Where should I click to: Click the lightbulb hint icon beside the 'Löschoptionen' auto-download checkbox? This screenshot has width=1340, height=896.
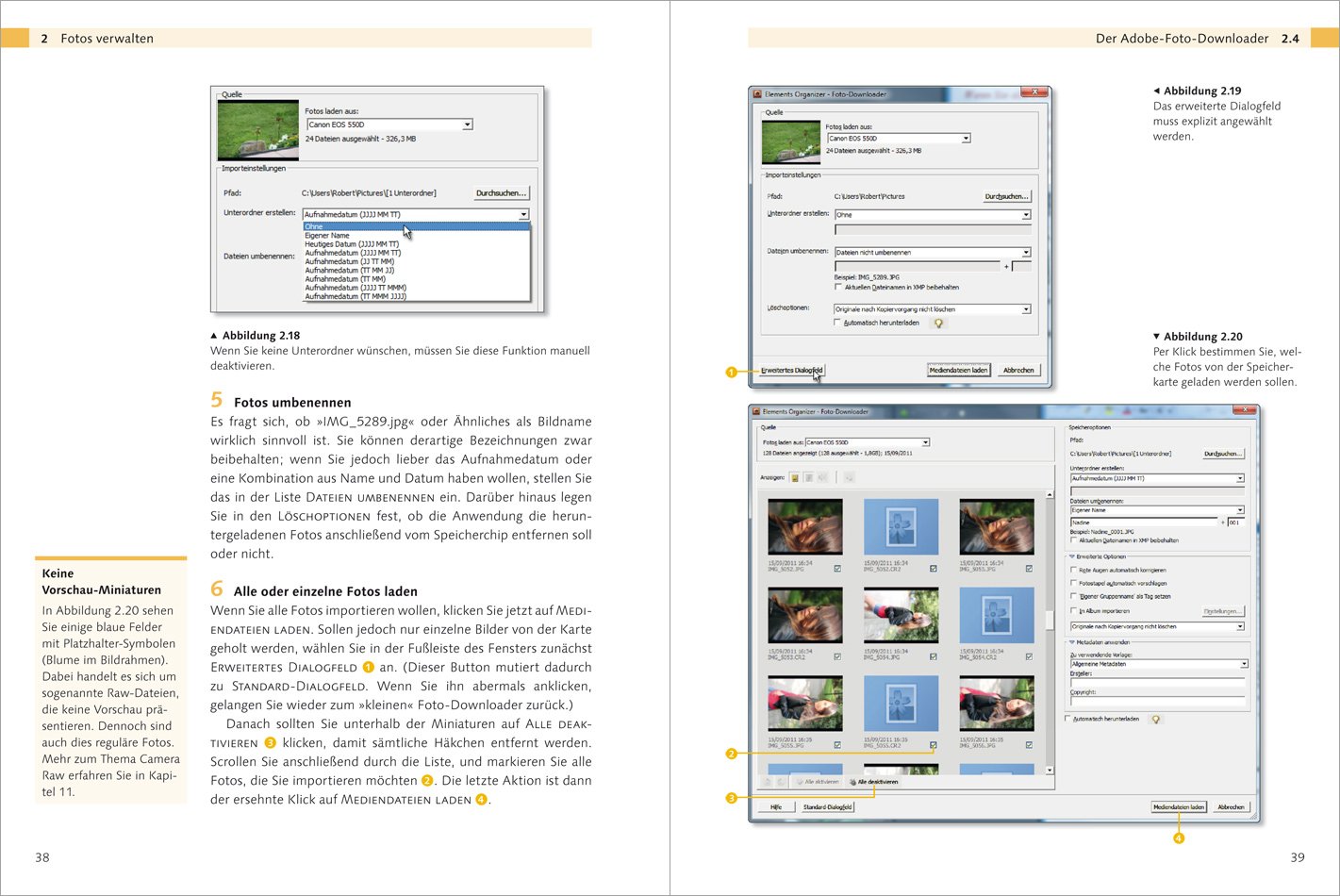tap(938, 324)
